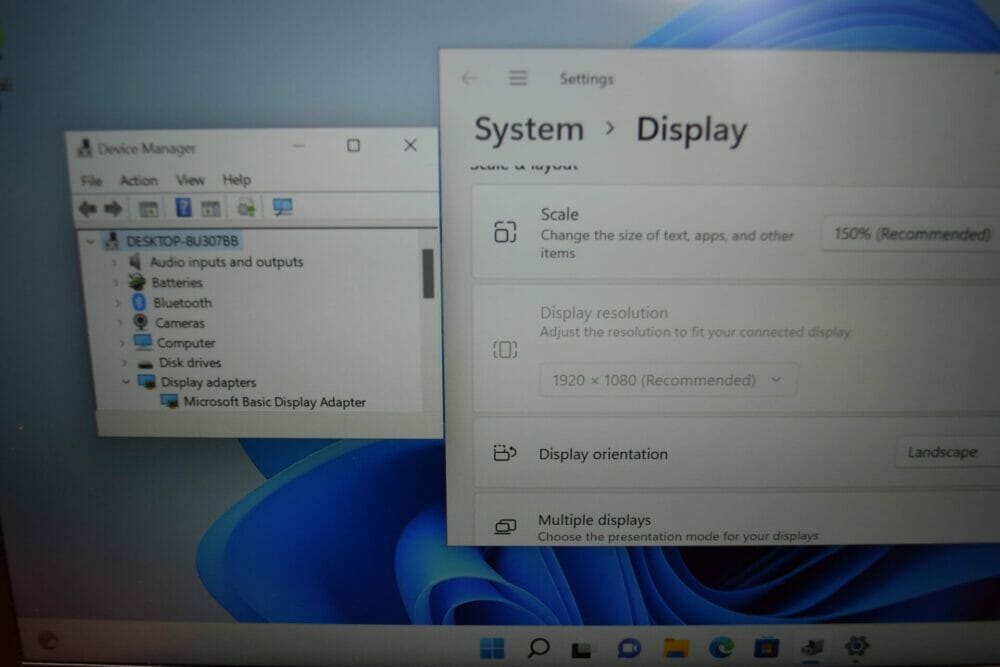Open the Help menu in Device Manager
Viewport: 1000px width, 667px height.
click(236, 180)
